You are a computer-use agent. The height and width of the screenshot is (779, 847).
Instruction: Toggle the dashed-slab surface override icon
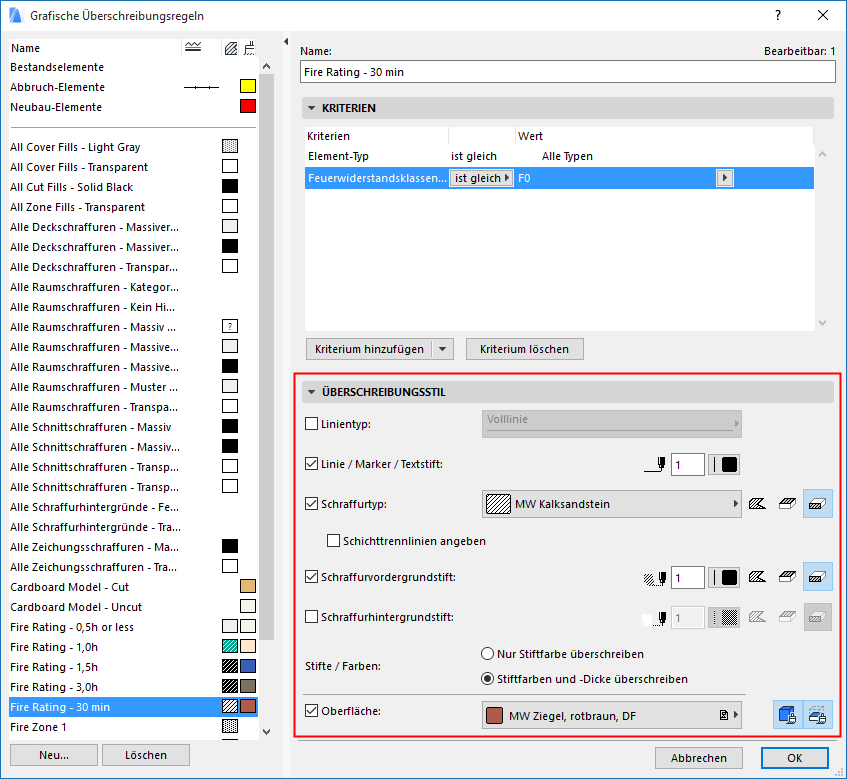818,715
